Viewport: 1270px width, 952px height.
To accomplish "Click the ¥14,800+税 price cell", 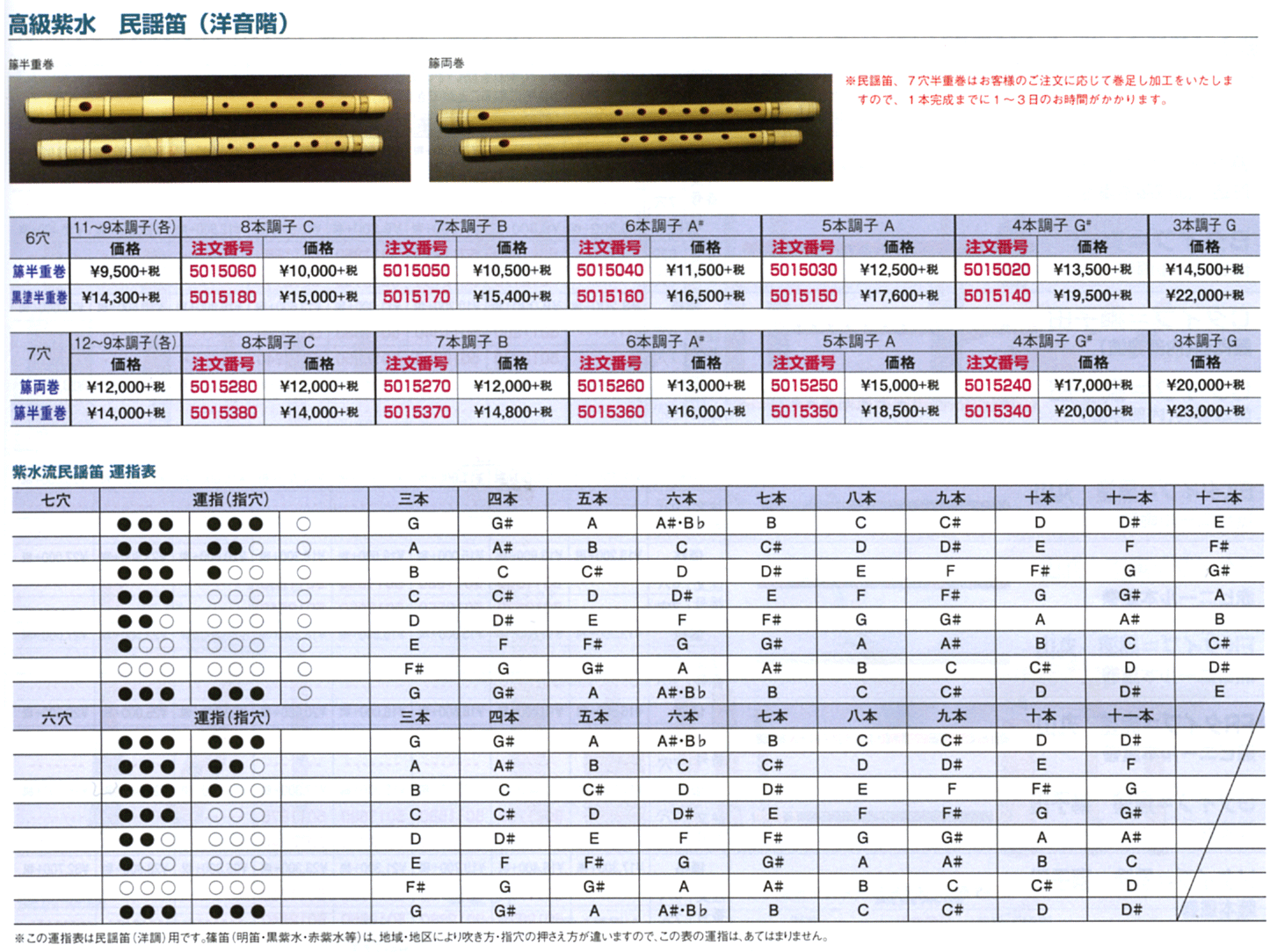I will 512,411.
